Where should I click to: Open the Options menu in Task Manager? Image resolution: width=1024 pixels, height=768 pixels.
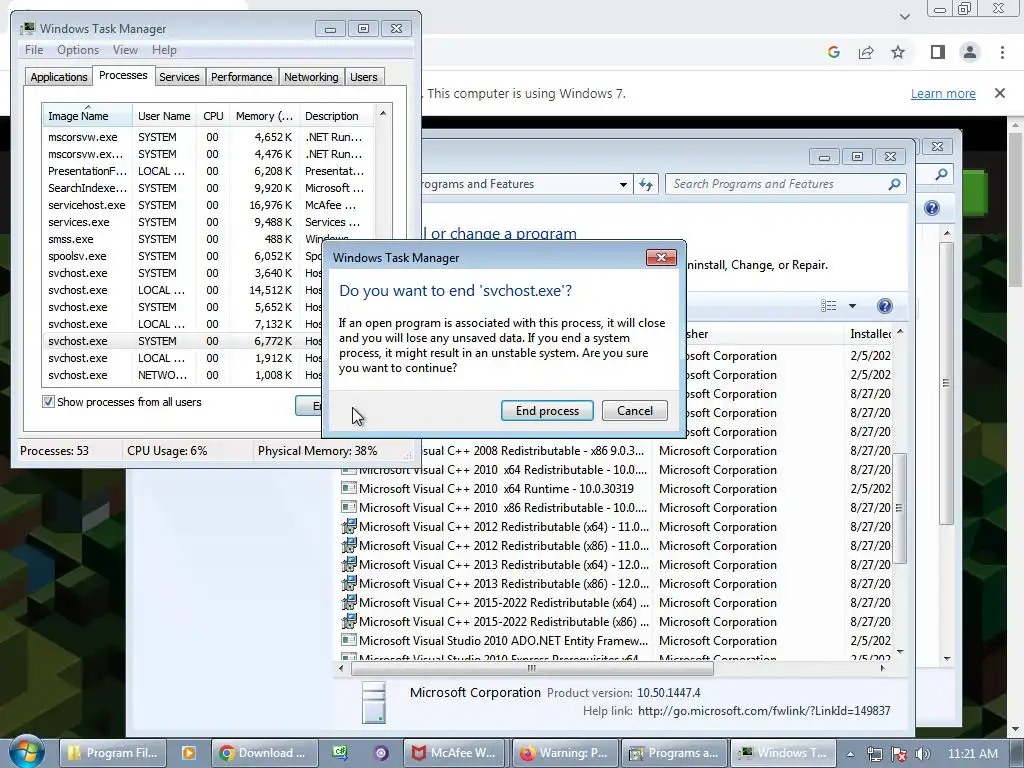point(78,50)
